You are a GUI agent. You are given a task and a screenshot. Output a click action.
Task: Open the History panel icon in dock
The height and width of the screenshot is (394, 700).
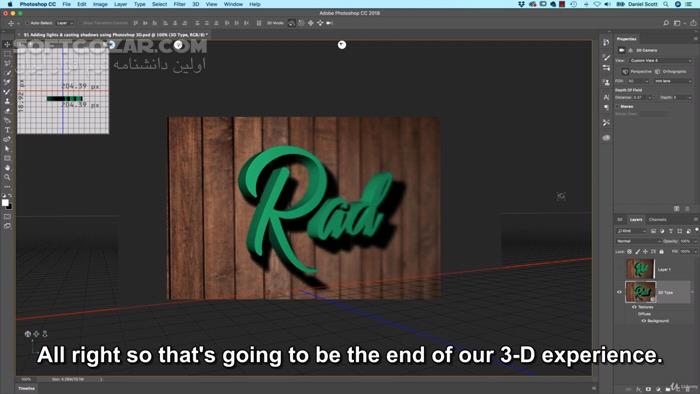tap(606, 42)
